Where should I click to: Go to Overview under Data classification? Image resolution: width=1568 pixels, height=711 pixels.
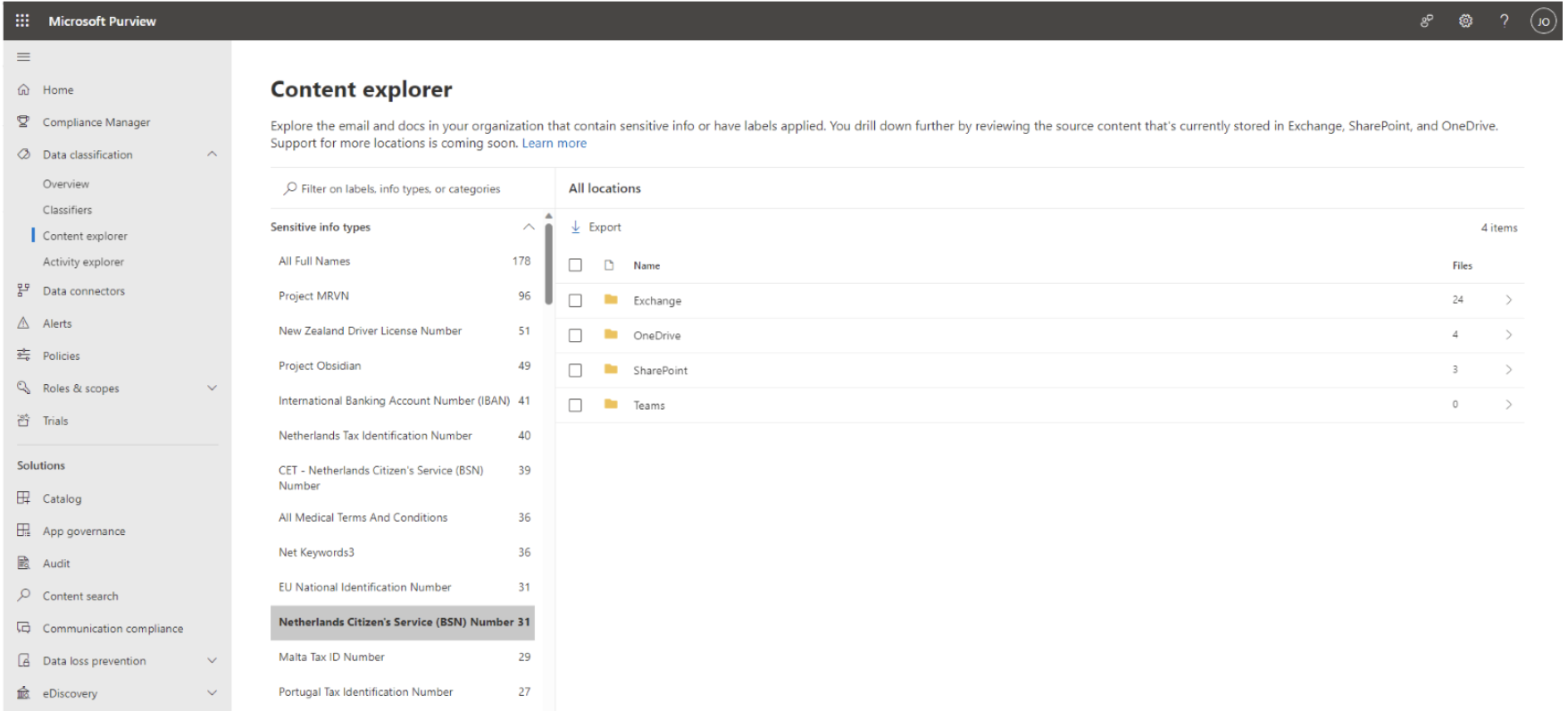(66, 184)
